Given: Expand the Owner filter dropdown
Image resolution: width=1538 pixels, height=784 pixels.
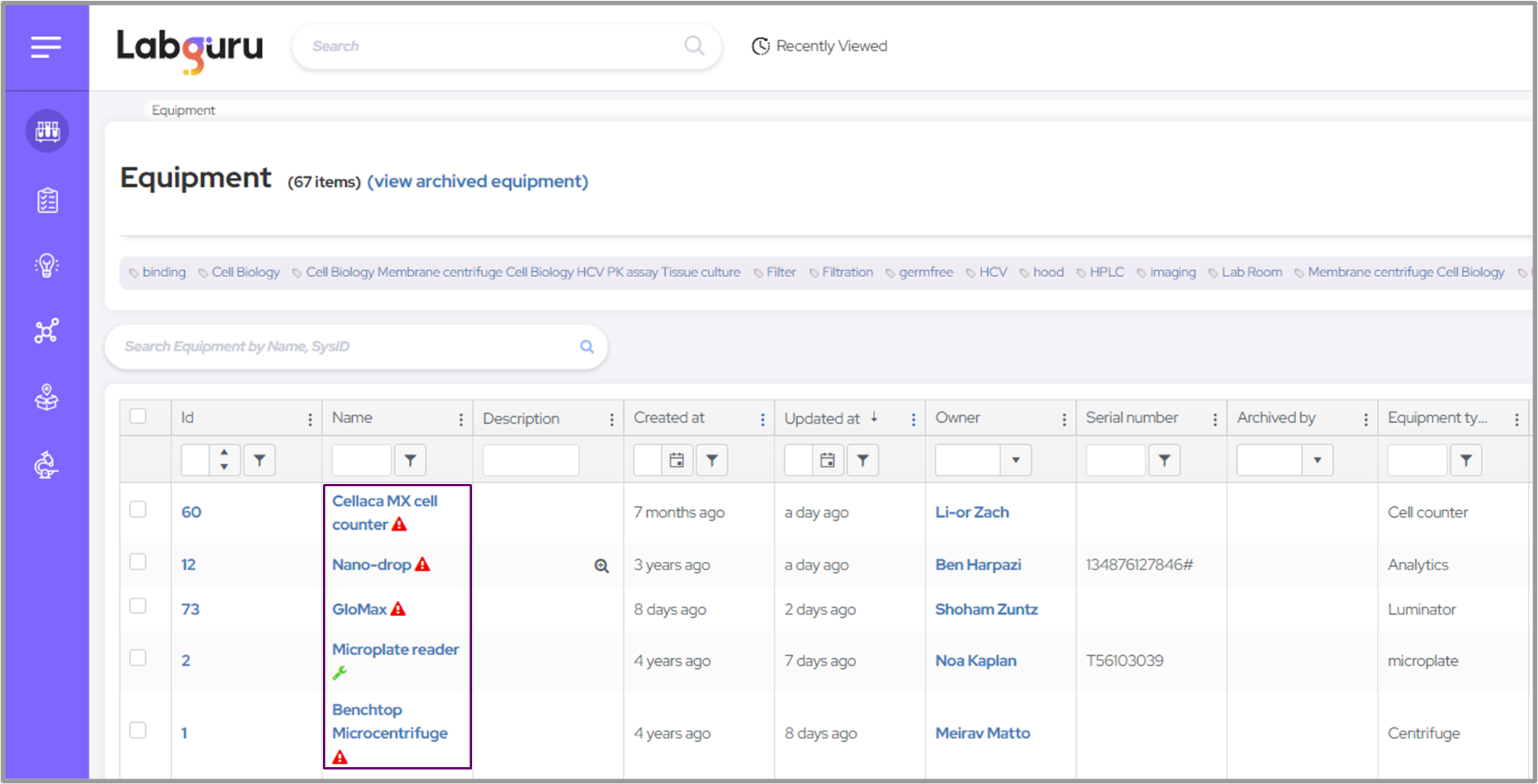Looking at the screenshot, I should (x=1015, y=460).
